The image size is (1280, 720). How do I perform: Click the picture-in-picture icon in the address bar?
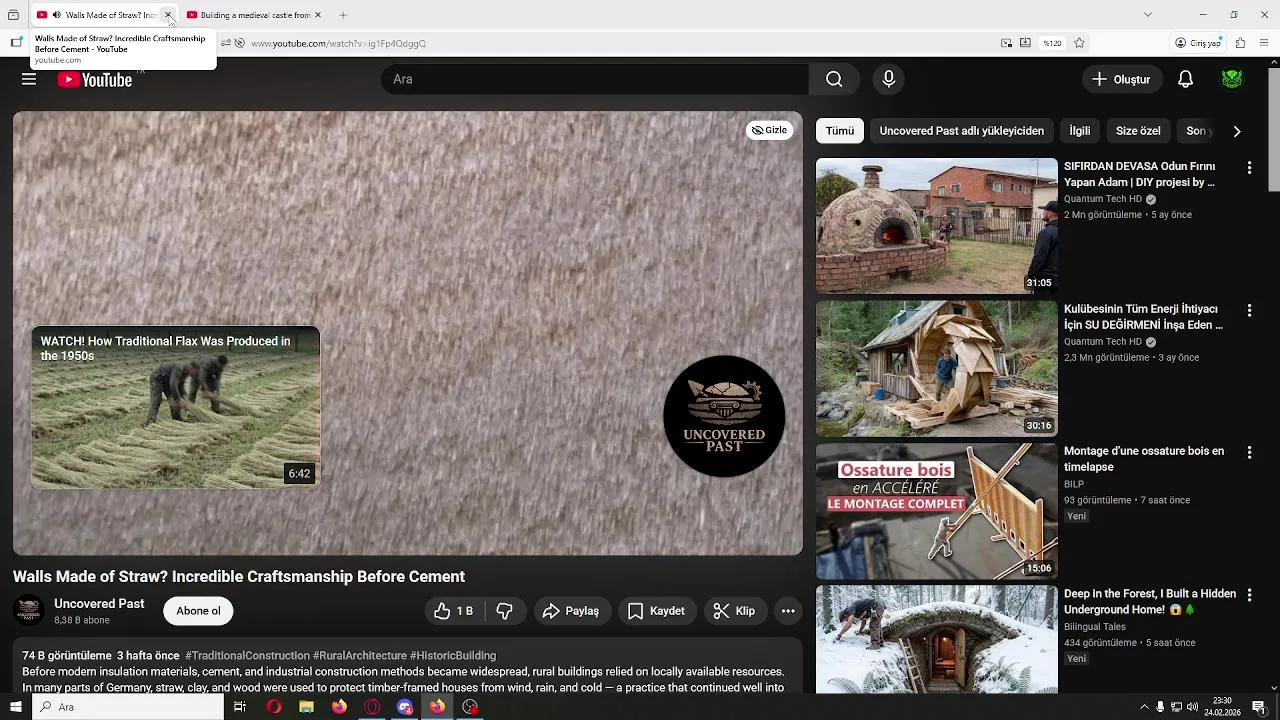[x=1006, y=43]
